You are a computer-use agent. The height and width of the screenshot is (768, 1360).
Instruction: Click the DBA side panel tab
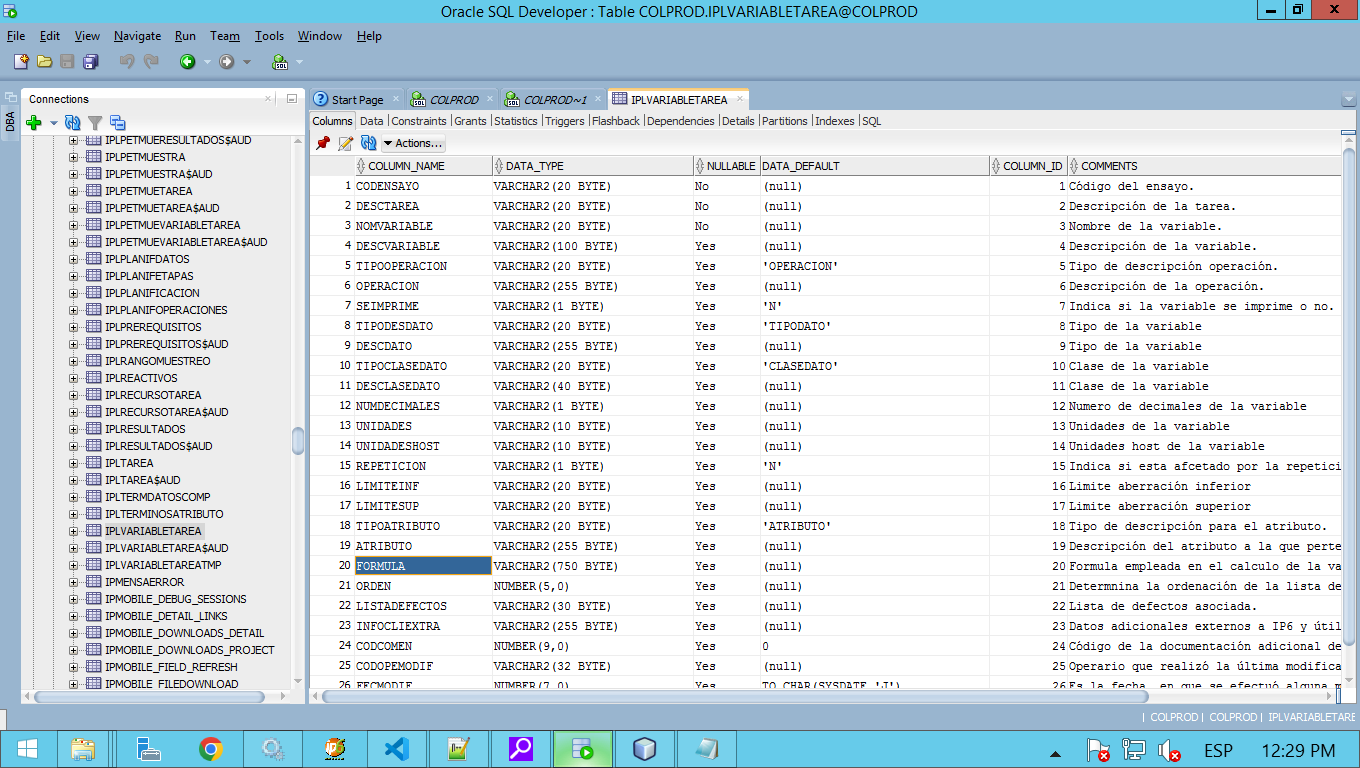click(x=10, y=121)
